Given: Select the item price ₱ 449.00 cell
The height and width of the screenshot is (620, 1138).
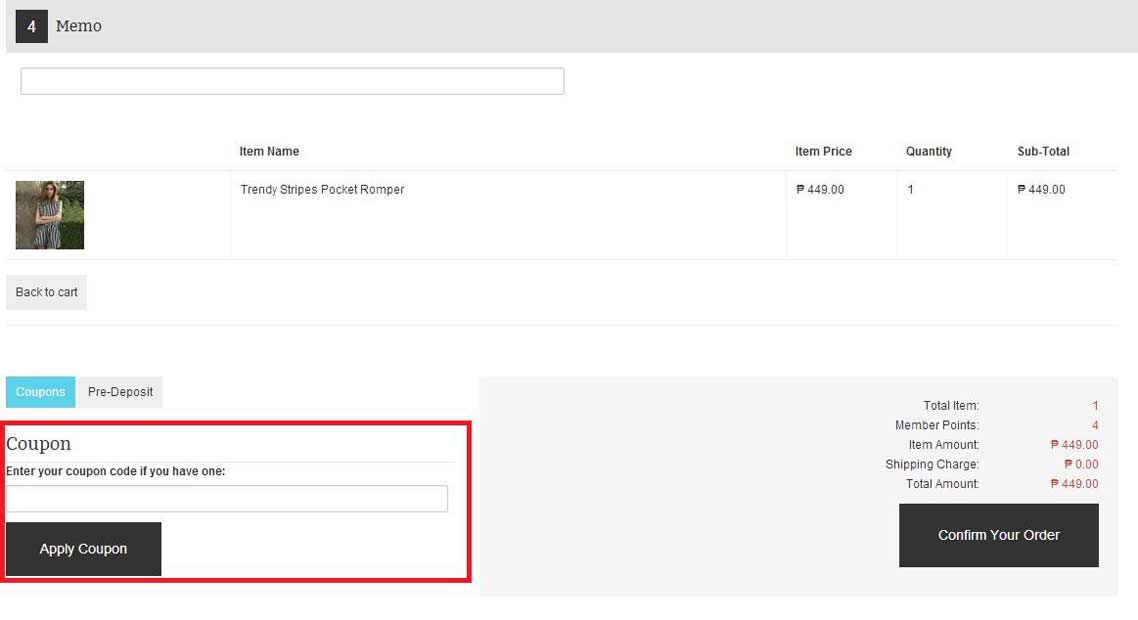Looking at the screenshot, I should [x=820, y=189].
